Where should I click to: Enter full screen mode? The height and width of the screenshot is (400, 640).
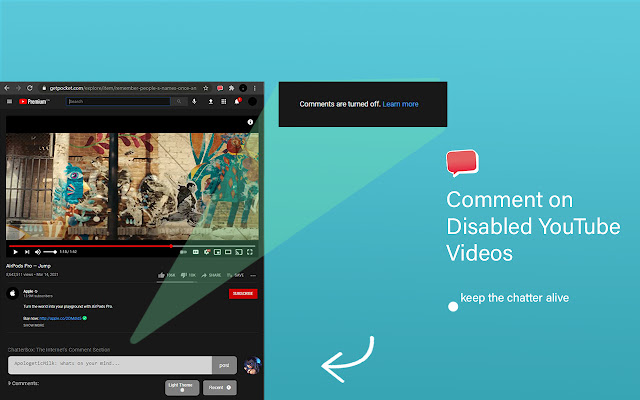250,252
